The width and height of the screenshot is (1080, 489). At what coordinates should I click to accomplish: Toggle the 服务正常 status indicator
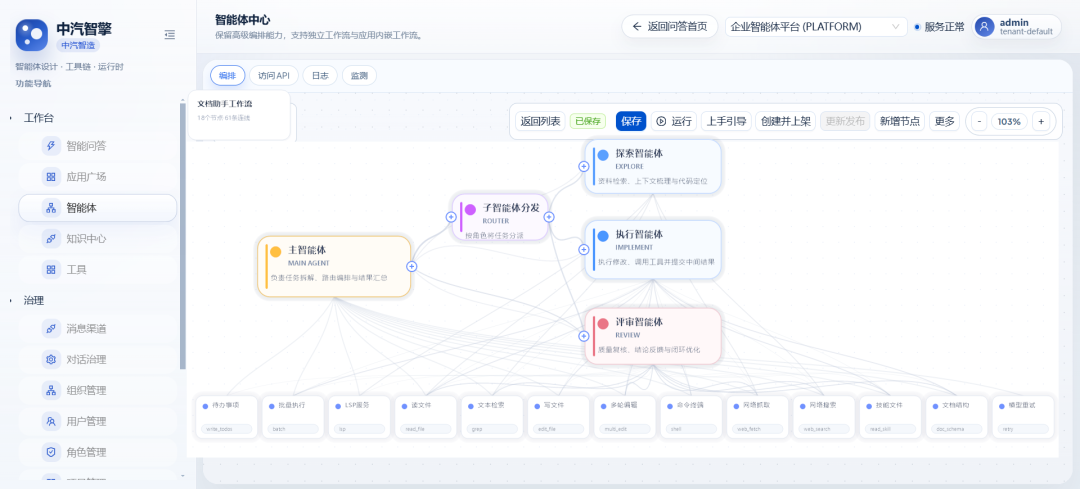[x=918, y=27]
